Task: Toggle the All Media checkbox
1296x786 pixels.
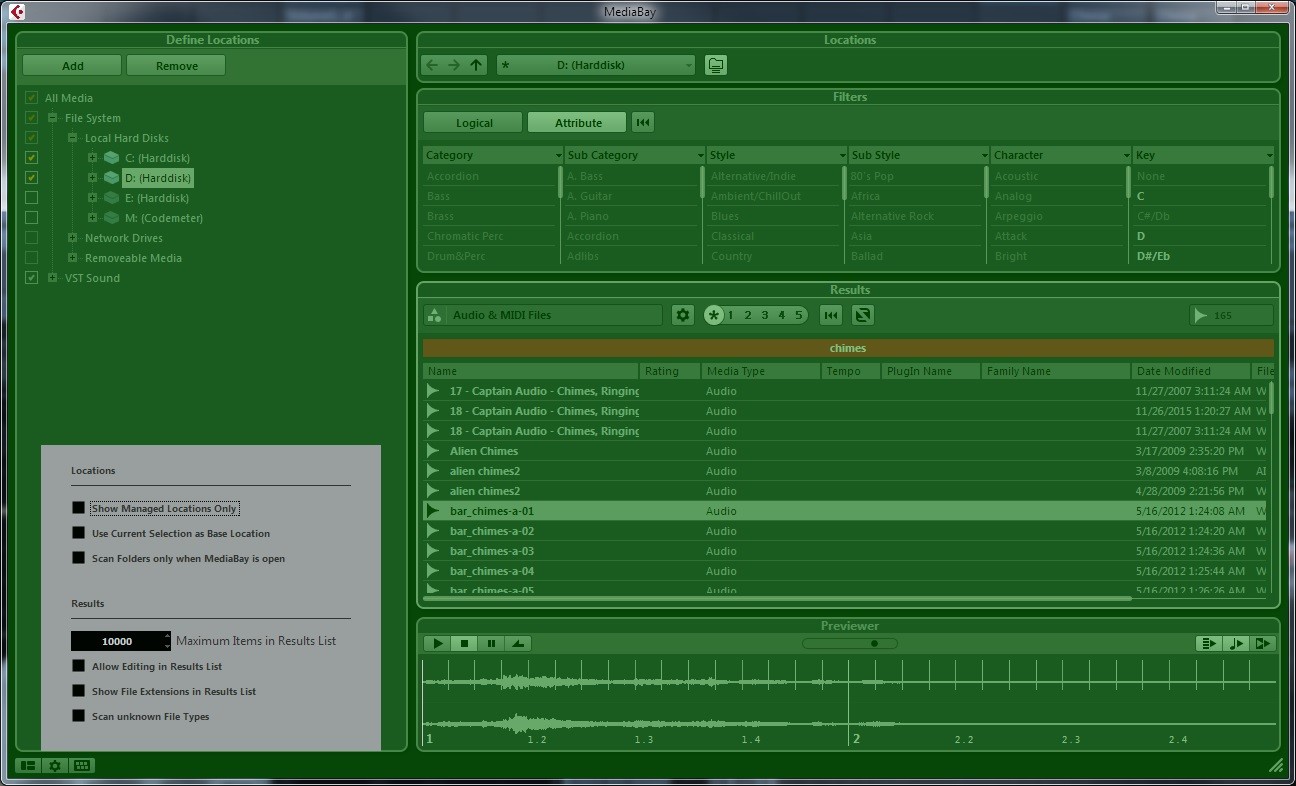Action: [x=32, y=98]
